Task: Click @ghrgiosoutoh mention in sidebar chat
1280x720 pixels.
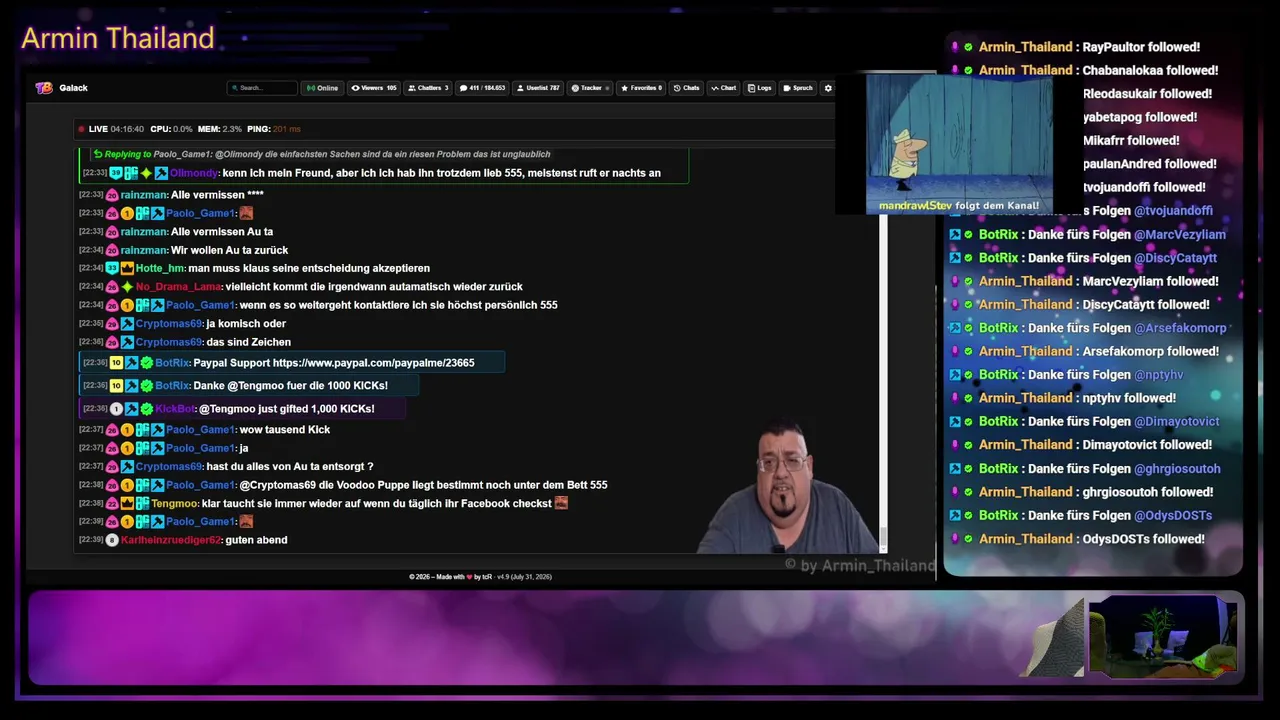Action: point(1177,469)
